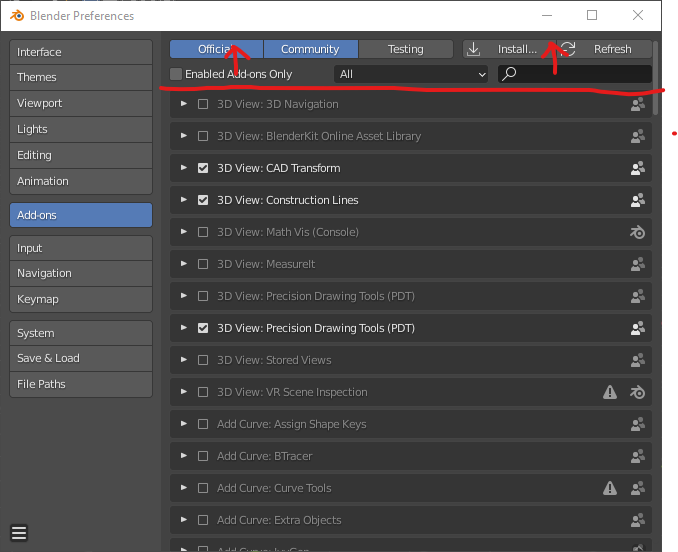Enable the 3D Navigation add-on checkbox
The height and width of the screenshot is (552, 678).
click(203, 104)
